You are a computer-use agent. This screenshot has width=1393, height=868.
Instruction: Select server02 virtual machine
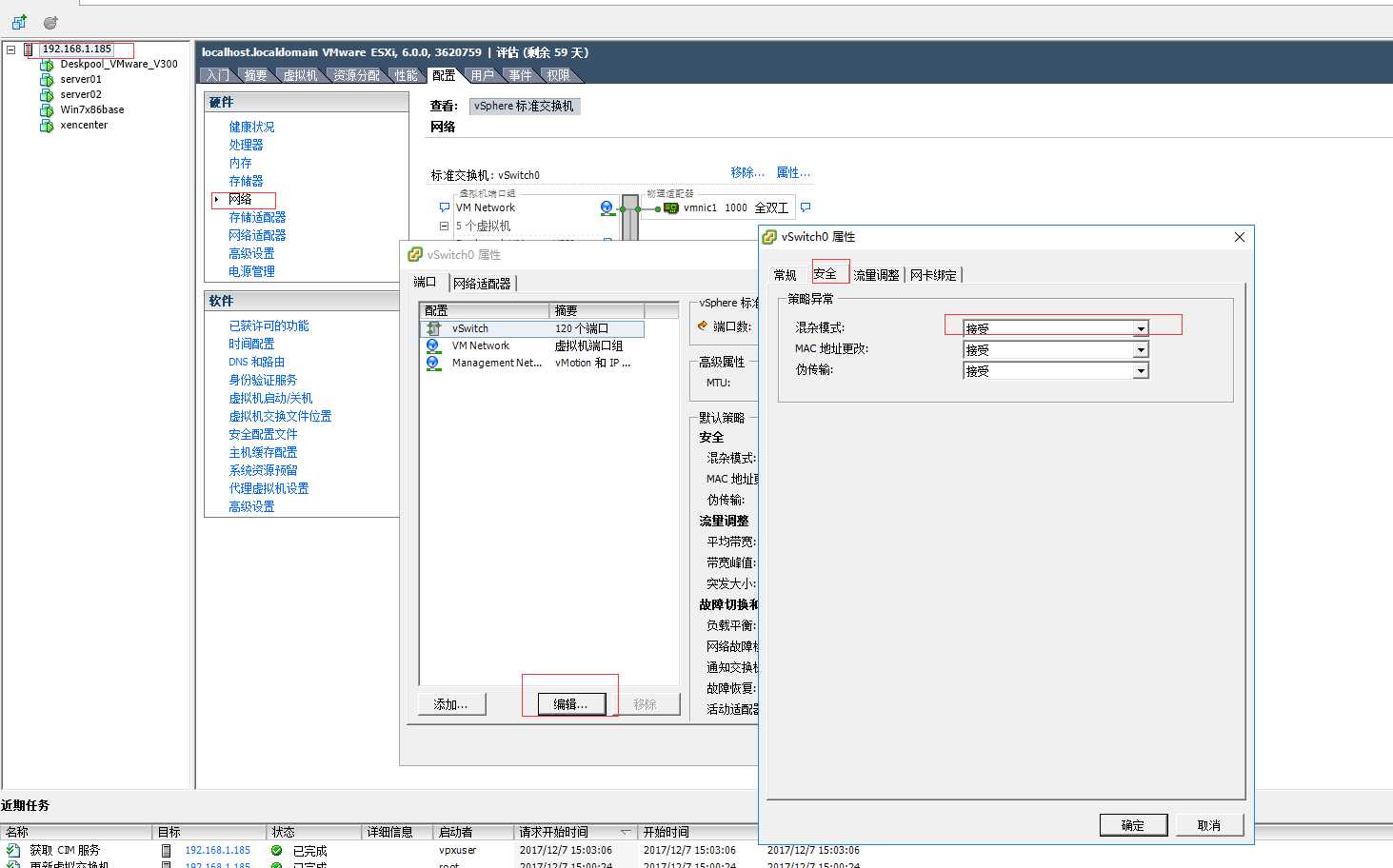point(81,94)
